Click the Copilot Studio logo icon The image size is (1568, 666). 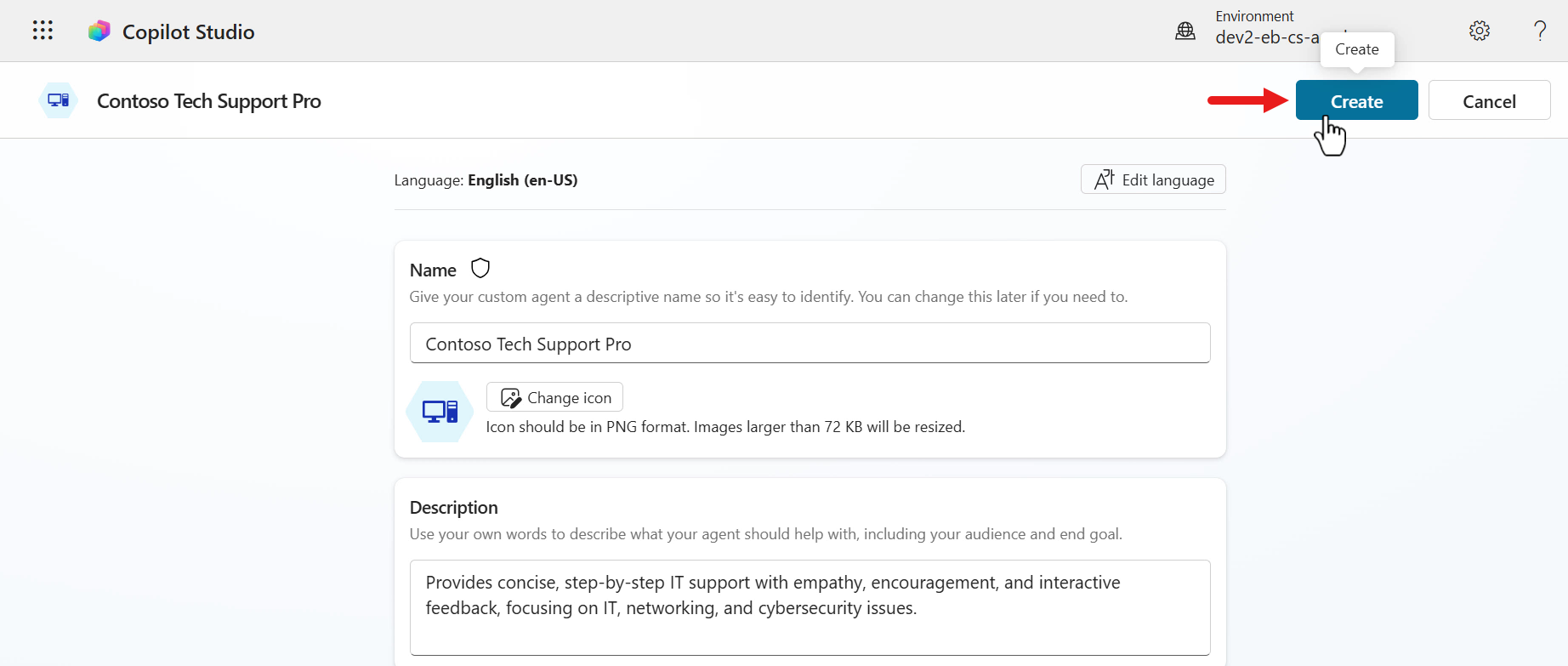[x=99, y=31]
